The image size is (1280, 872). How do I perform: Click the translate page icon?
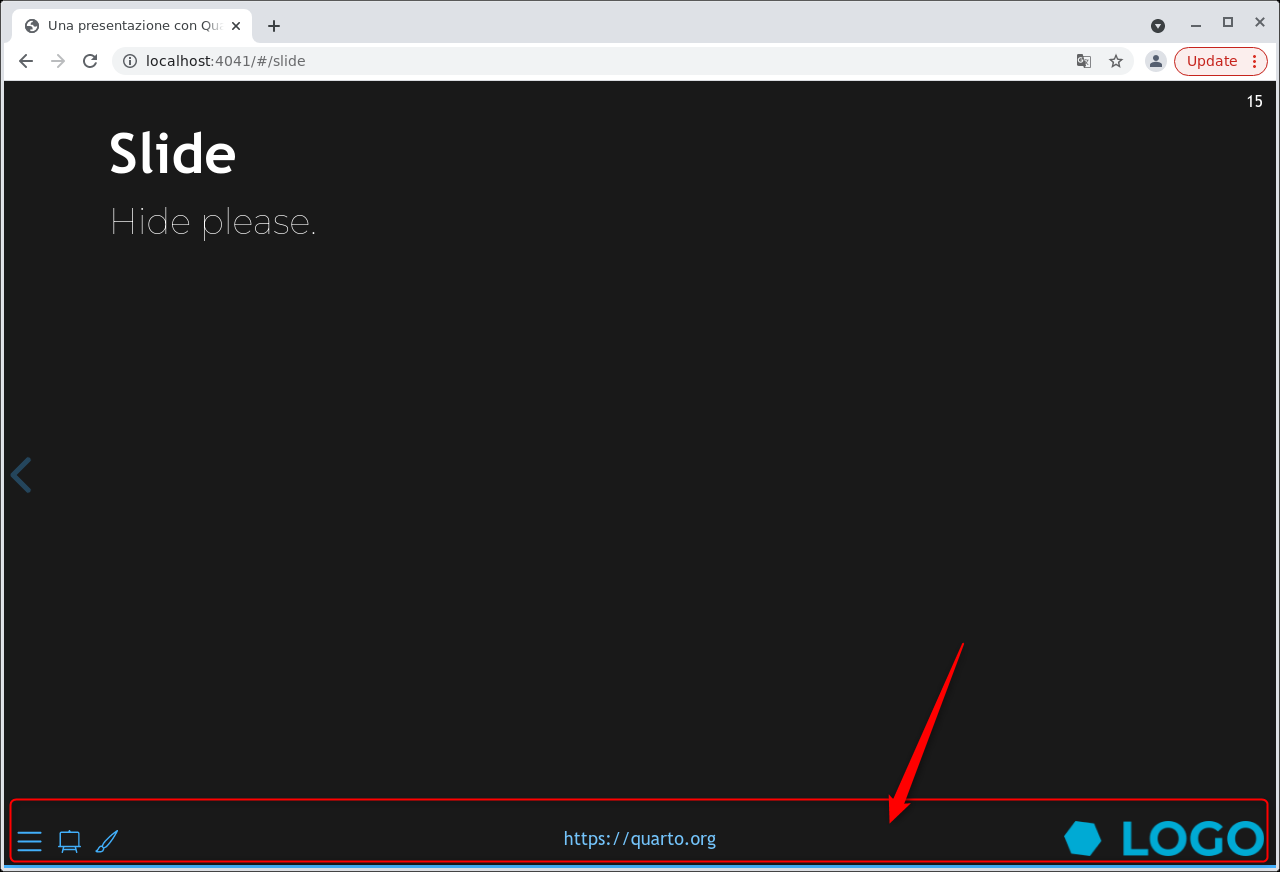click(1084, 61)
